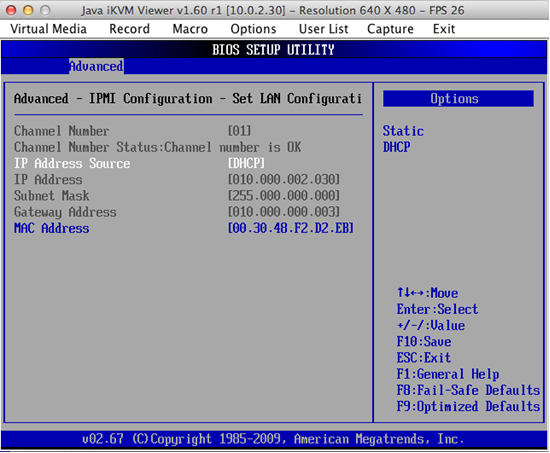Click the Exit menu item

point(444,29)
